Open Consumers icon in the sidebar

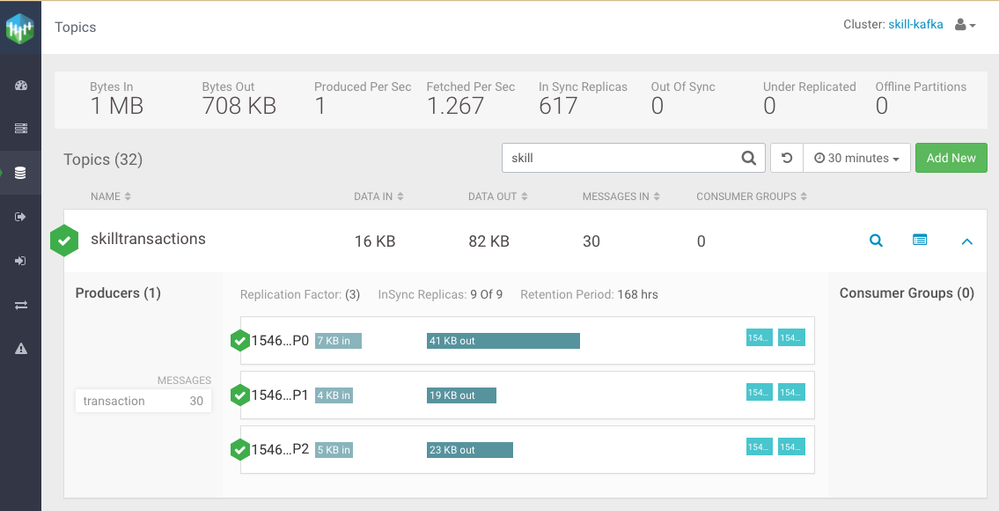tap(20, 261)
